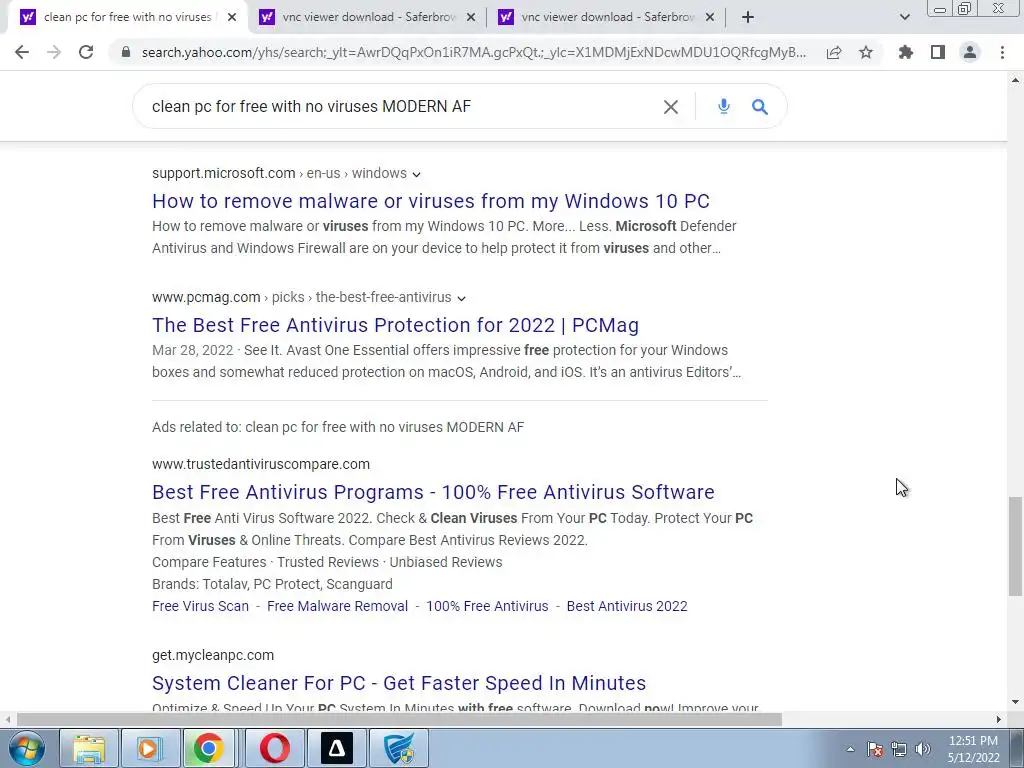1024x768 pixels.
Task: Open Action Center flag tray icon
Action: pyautogui.click(x=874, y=749)
